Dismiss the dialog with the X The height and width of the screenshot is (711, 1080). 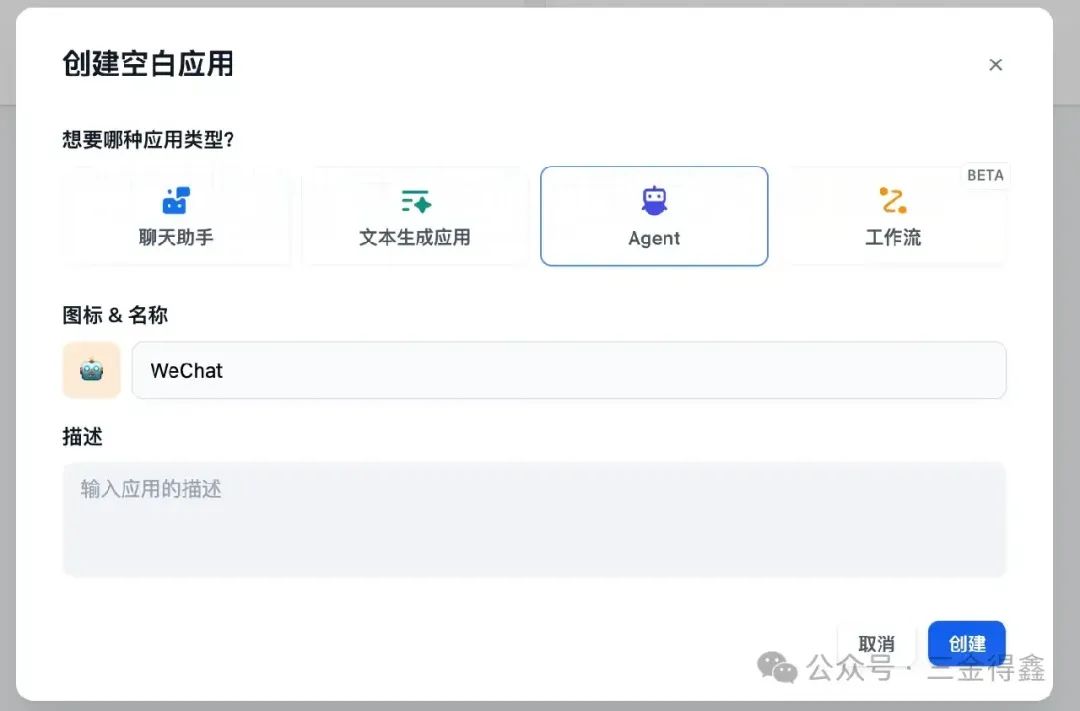tap(996, 64)
